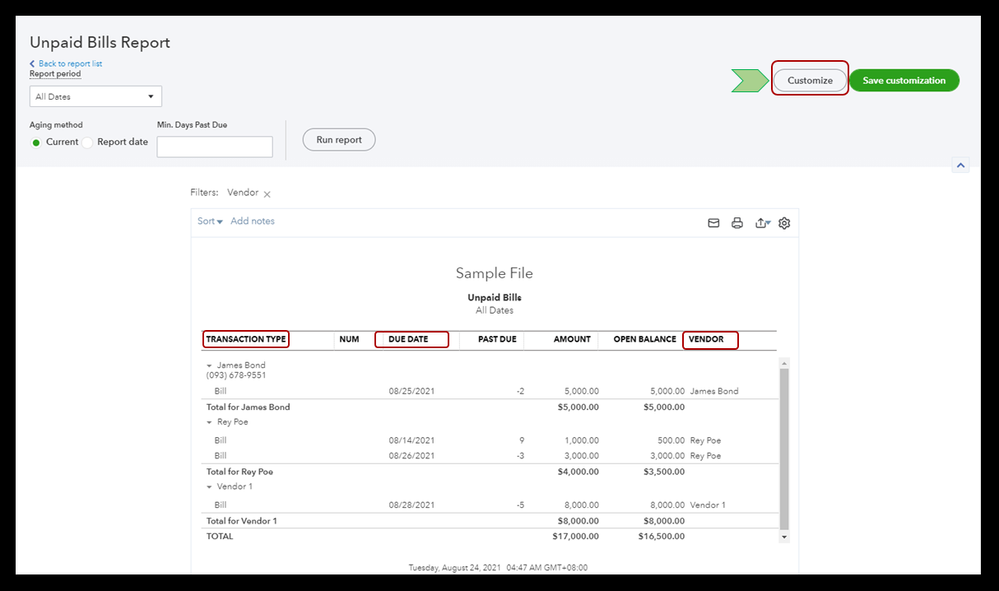Image resolution: width=999 pixels, height=591 pixels.
Task: Collapse the report header with the up chevron
Action: [961, 166]
